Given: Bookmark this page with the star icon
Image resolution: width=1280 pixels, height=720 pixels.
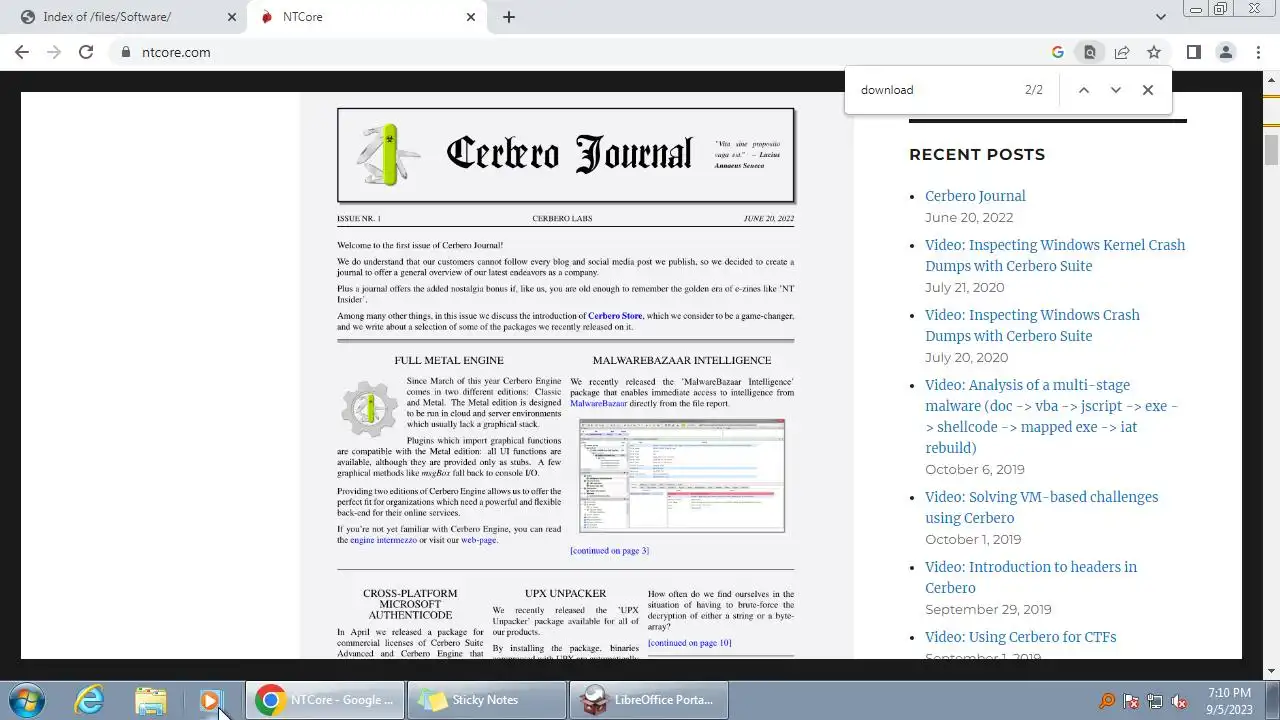Looking at the screenshot, I should click(1154, 52).
